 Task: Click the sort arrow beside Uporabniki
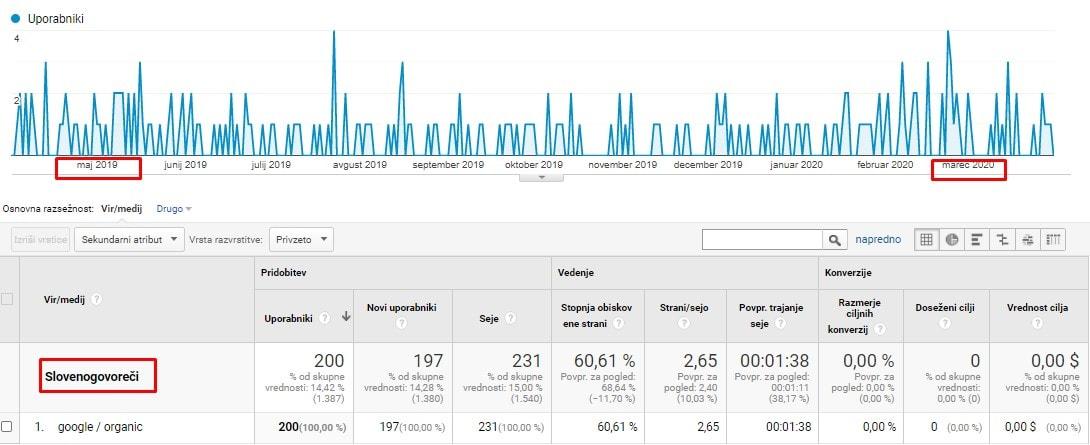click(345, 317)
